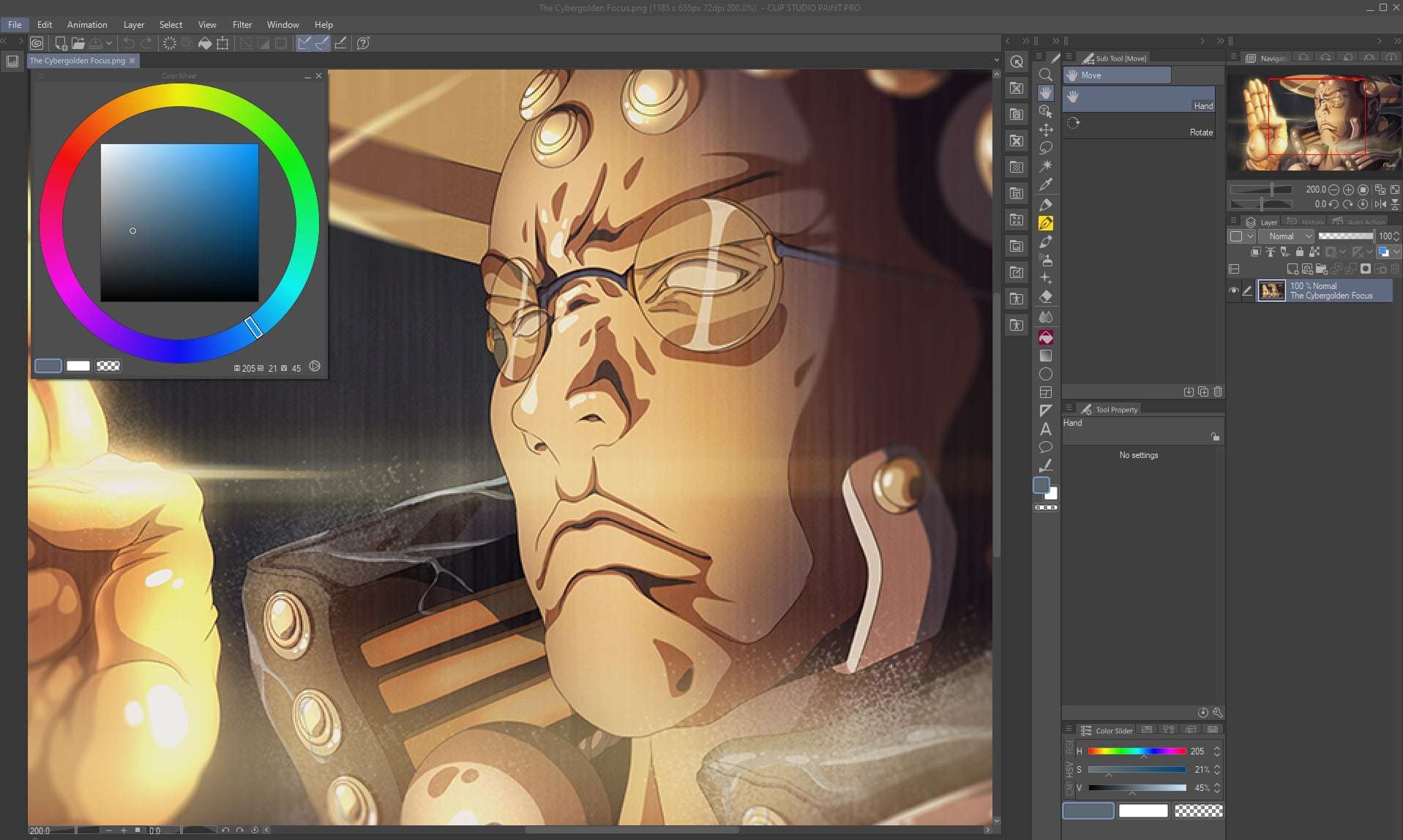Toggle Lock Transparent Pixels icon

pos(1314,252)
